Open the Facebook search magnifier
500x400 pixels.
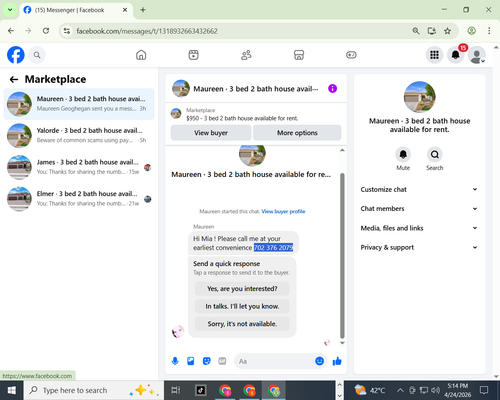coord(37,55)
